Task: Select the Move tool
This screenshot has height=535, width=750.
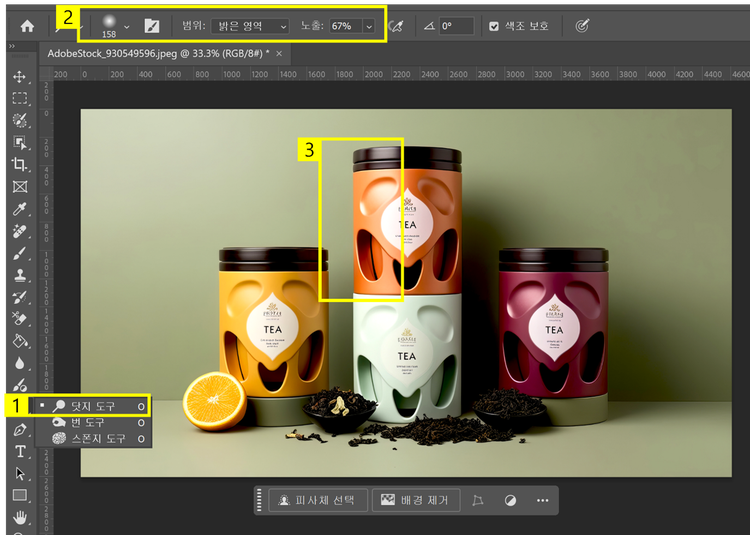Action: pos(19,77)
